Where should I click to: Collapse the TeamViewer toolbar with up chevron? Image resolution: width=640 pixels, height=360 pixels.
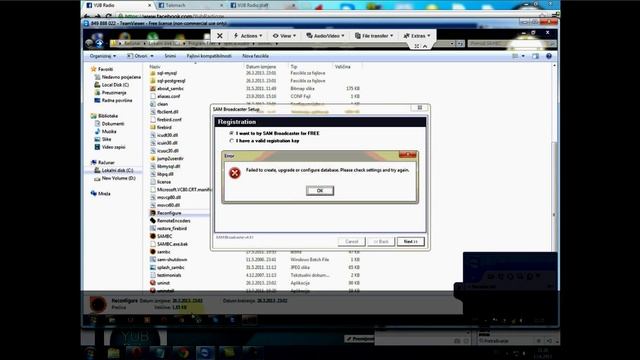(425, 46)
